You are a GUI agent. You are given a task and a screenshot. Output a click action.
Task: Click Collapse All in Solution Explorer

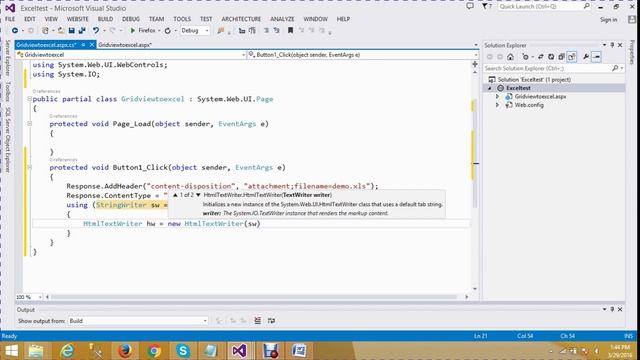[561, 57]
